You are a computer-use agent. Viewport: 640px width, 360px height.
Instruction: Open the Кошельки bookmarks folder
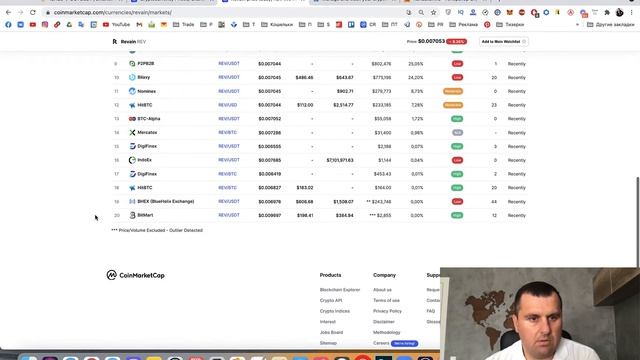tap(277, 24)
